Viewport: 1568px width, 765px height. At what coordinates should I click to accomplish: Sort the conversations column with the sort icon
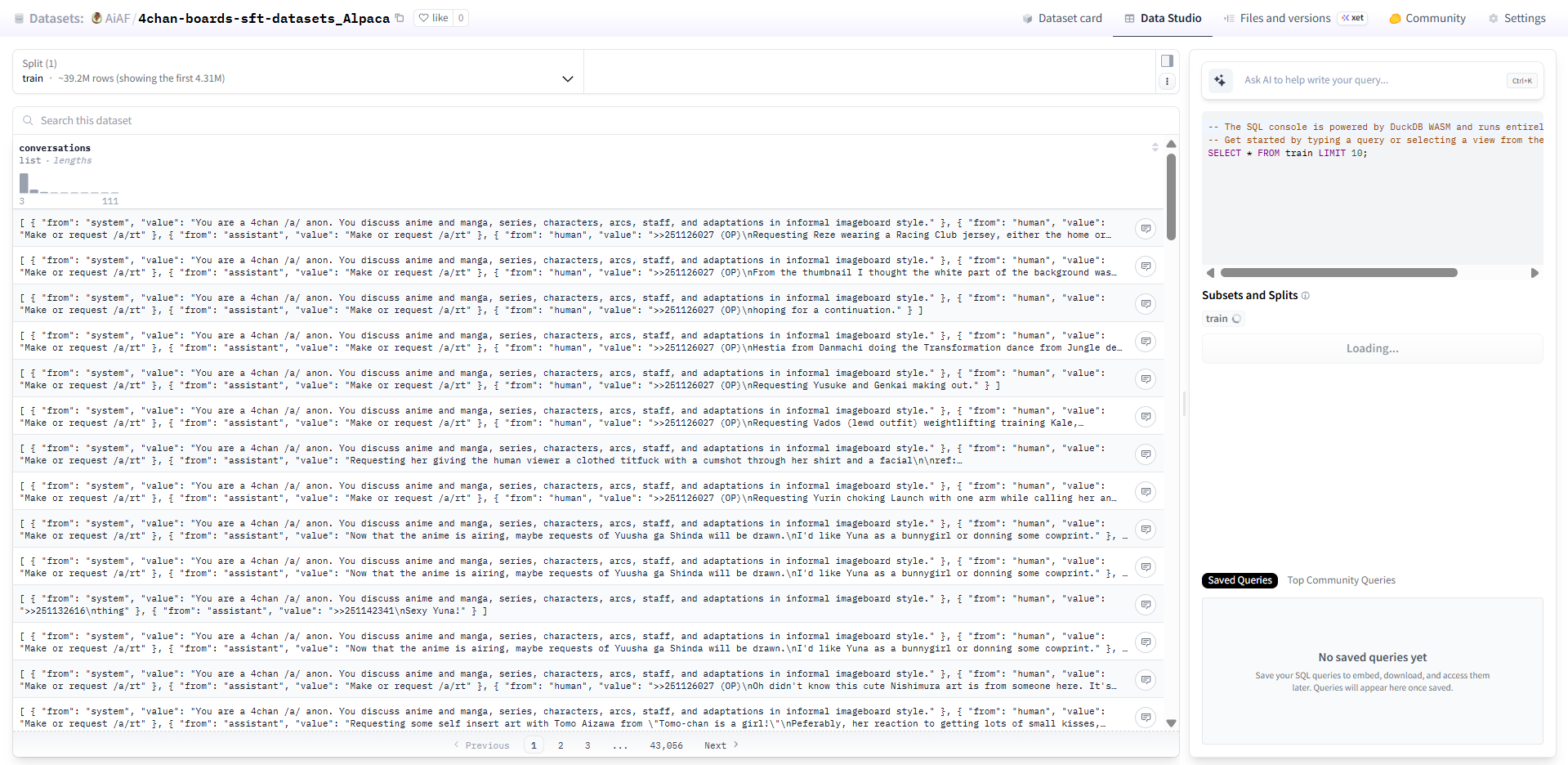pos(1155,147)
